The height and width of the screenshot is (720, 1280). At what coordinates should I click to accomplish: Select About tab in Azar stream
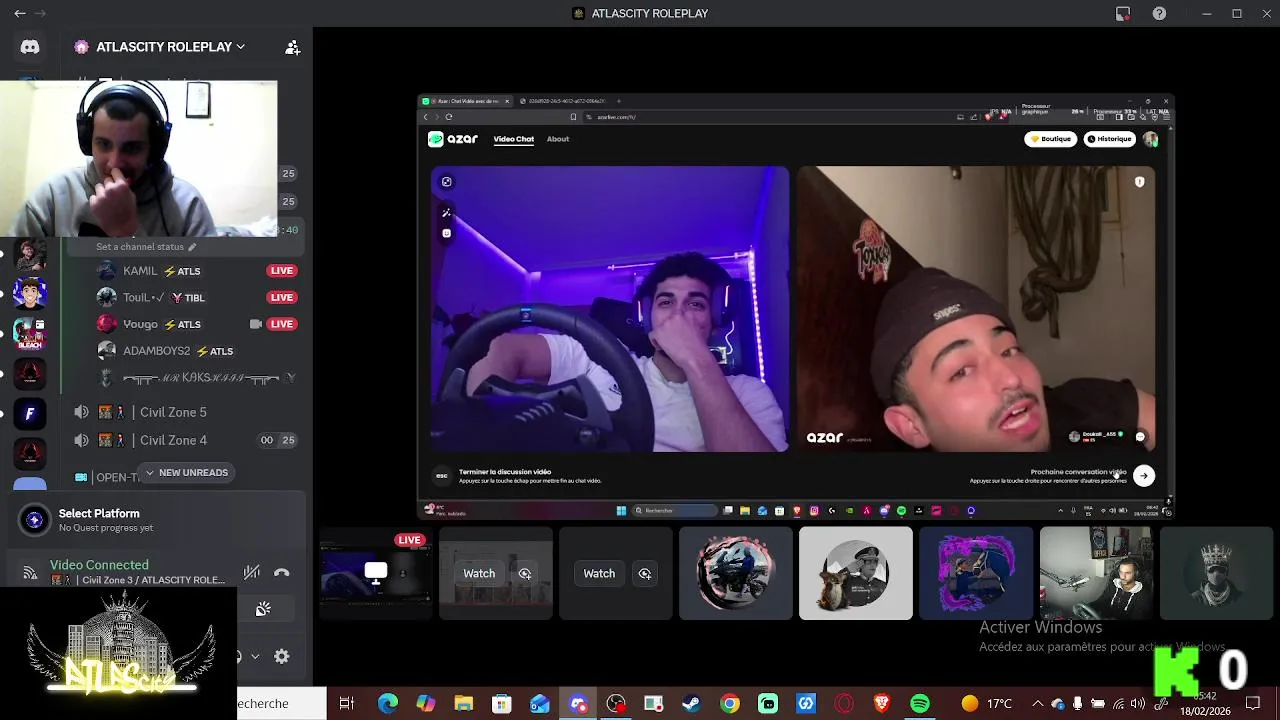pos(558,139)
